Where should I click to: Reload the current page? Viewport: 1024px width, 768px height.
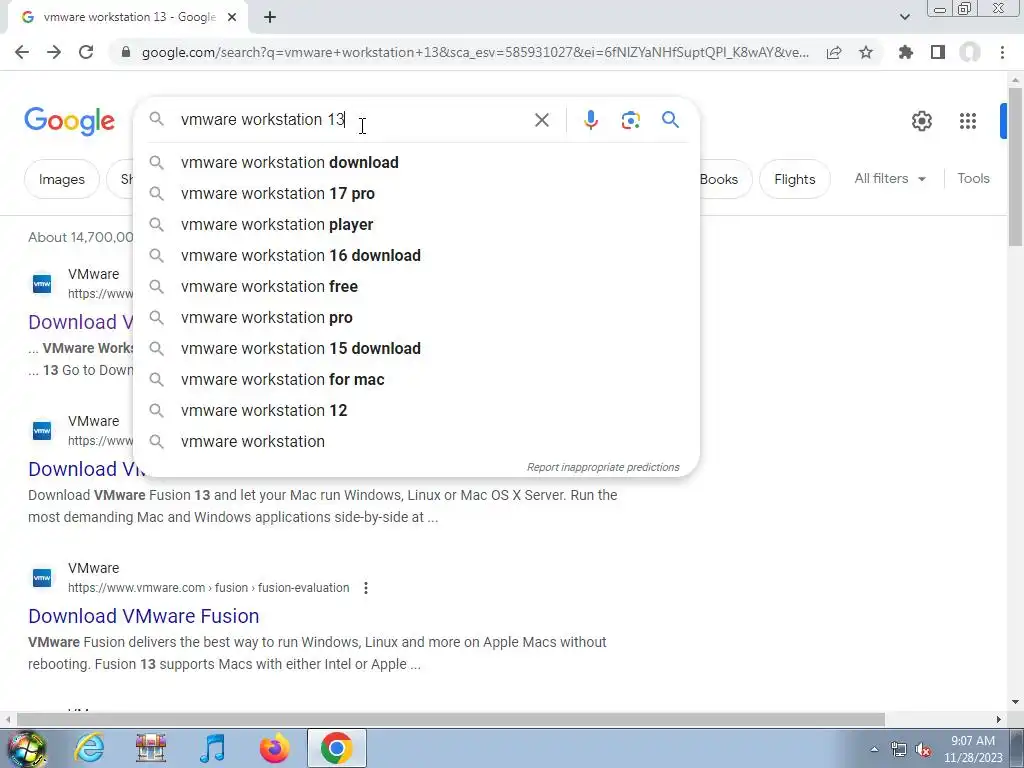point(86,52)
